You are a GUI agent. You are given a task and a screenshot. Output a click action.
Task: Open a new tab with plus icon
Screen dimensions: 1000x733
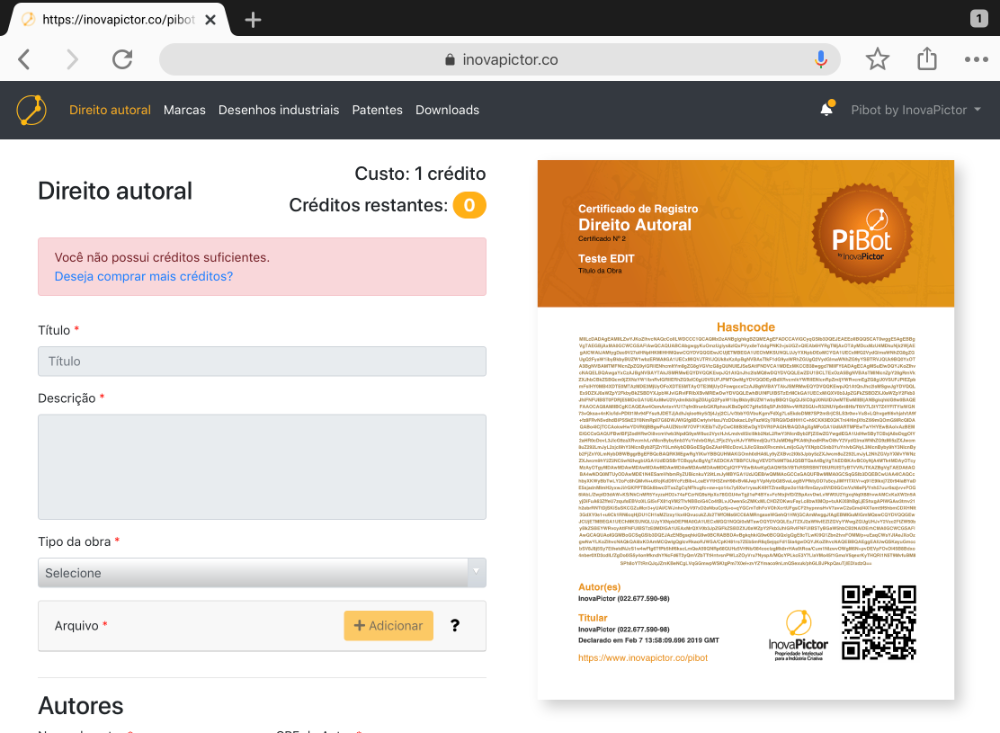pos(253,20)
